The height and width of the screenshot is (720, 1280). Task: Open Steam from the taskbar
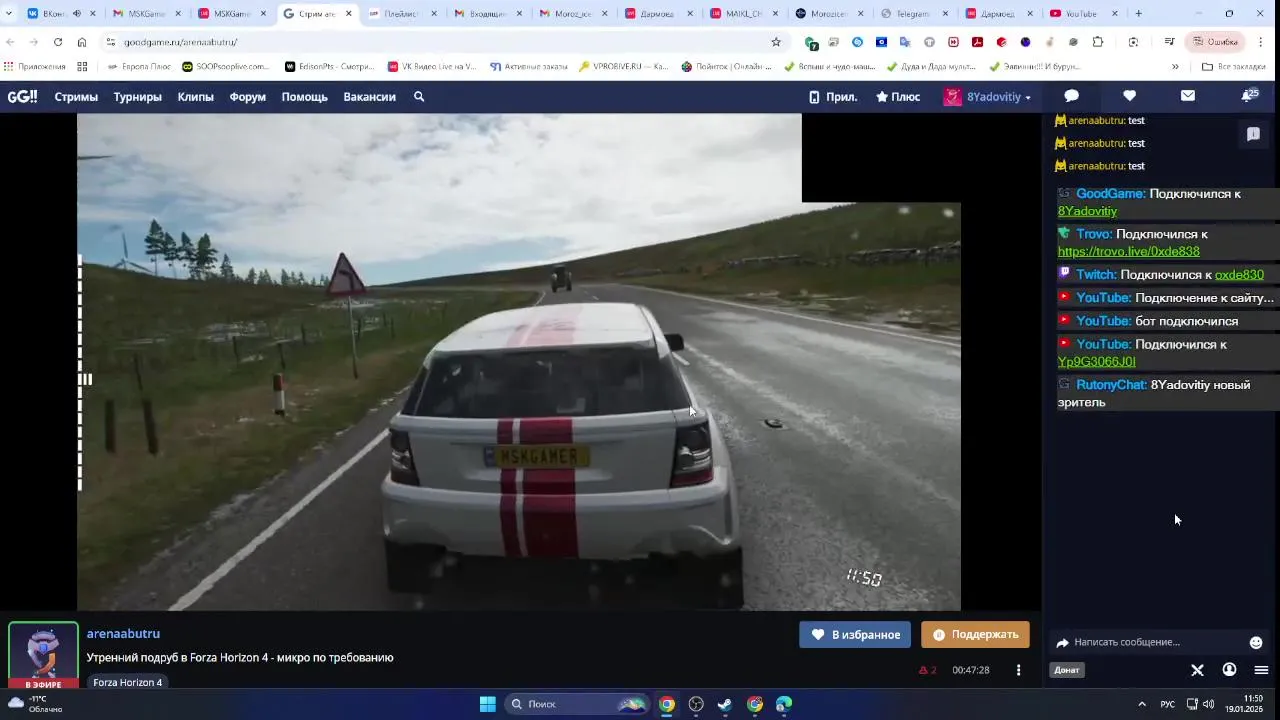[725, 704]
